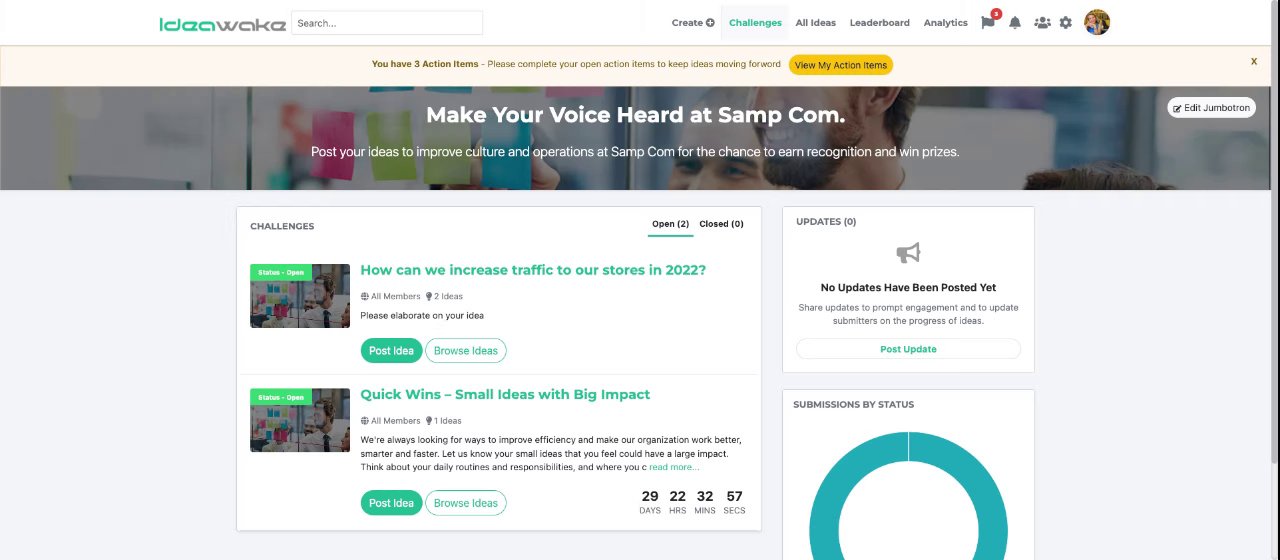This screenshot has height=560, width=1280.
Task: Open the Leaderboard page
Action: click(x=879, y=23)
